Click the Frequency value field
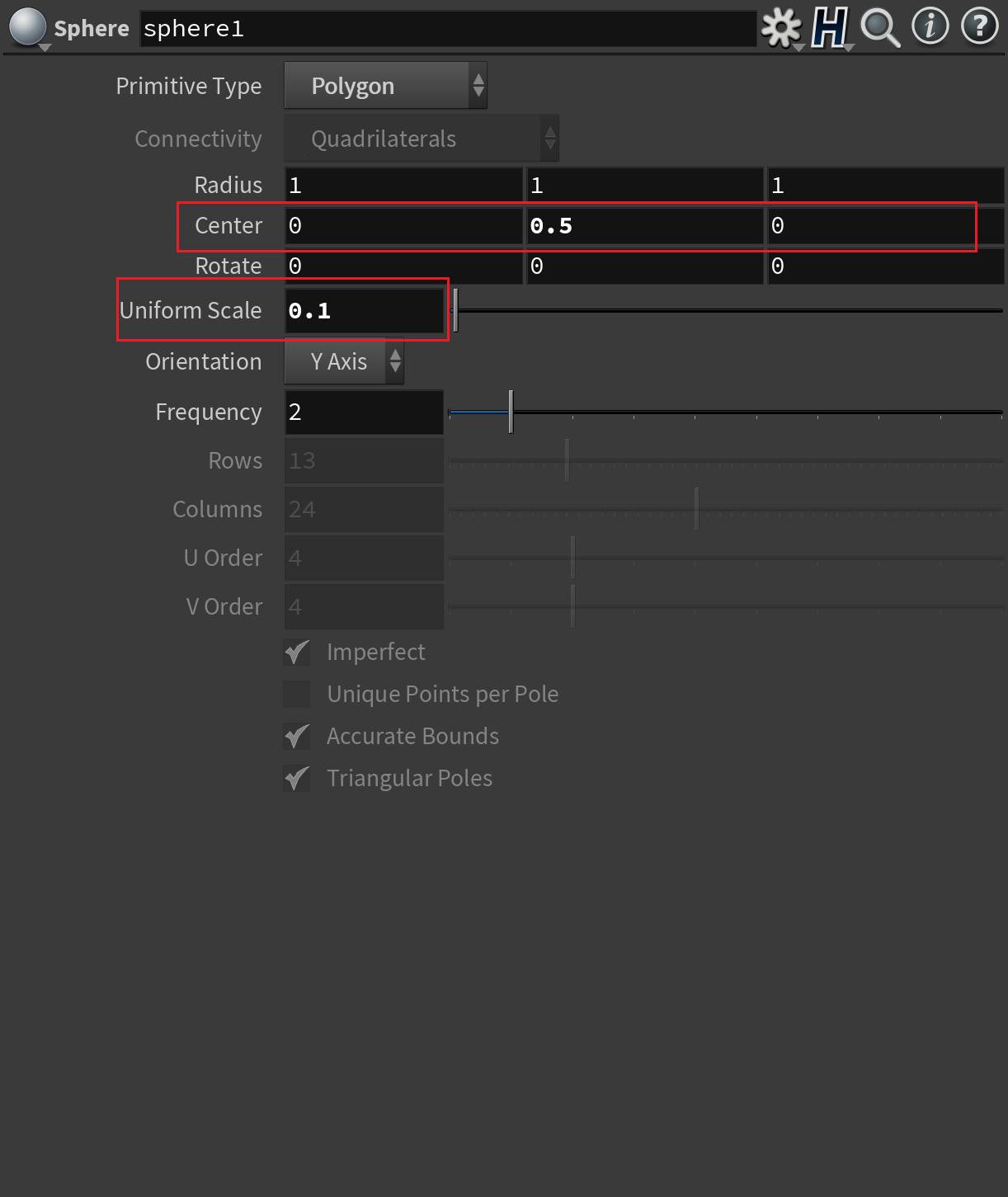1008x1197 pixels. (364, 412)
